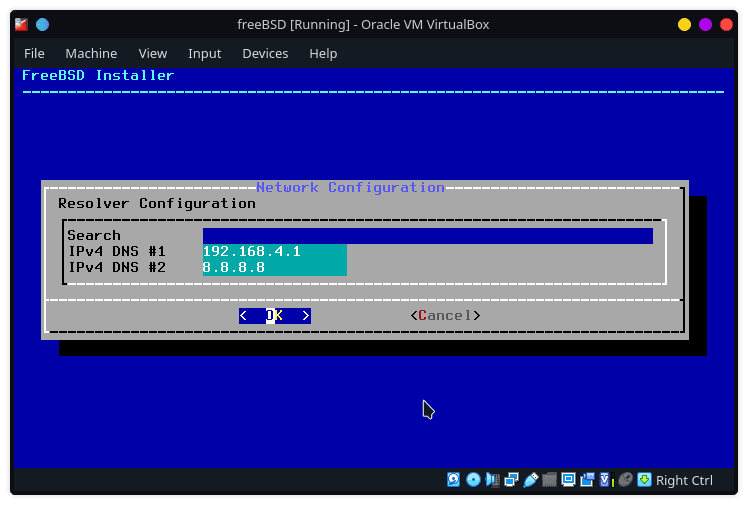
Task: Close the VirtualBox window with red button
Action: click(727, 24)
